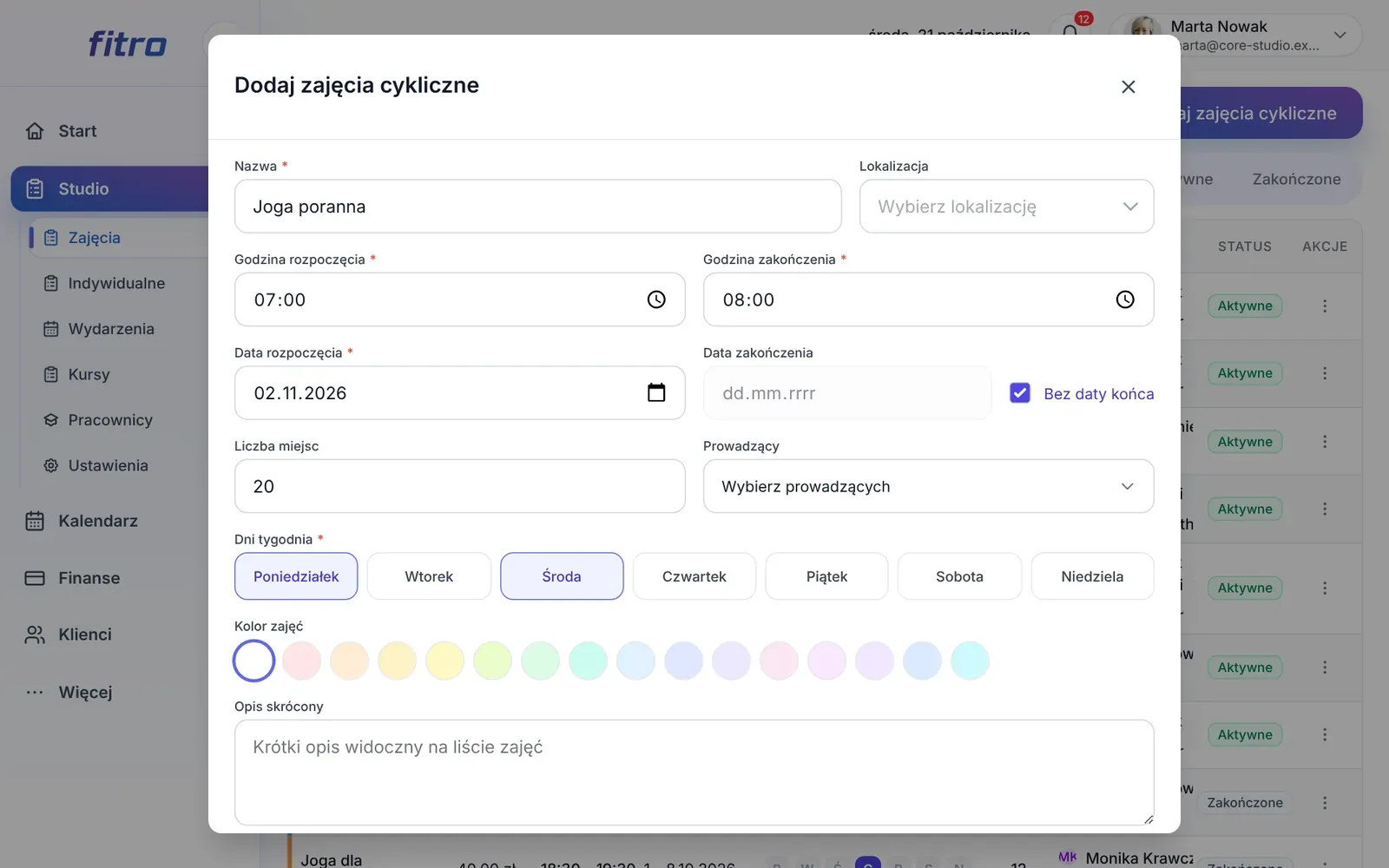
Task: Click the Wydarzenia calendar icon
Action: (x=51, y=329)
